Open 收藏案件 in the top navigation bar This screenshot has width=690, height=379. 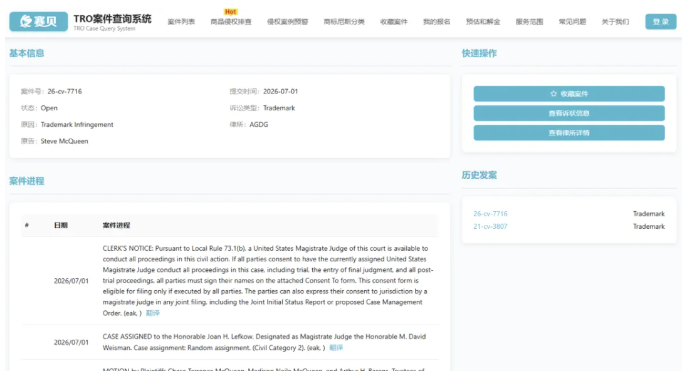pyautogui.click(x=394, y=22)
